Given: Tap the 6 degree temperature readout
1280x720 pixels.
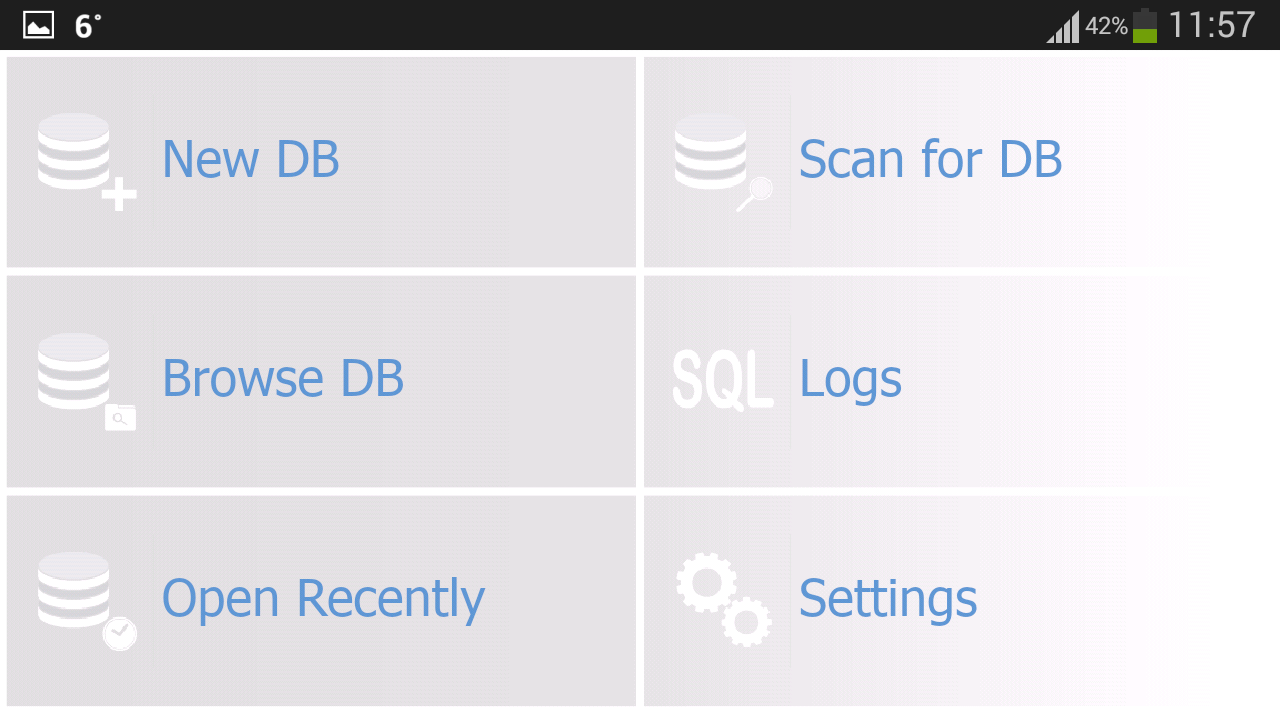Looking at the screenshot, I should 83,25.
